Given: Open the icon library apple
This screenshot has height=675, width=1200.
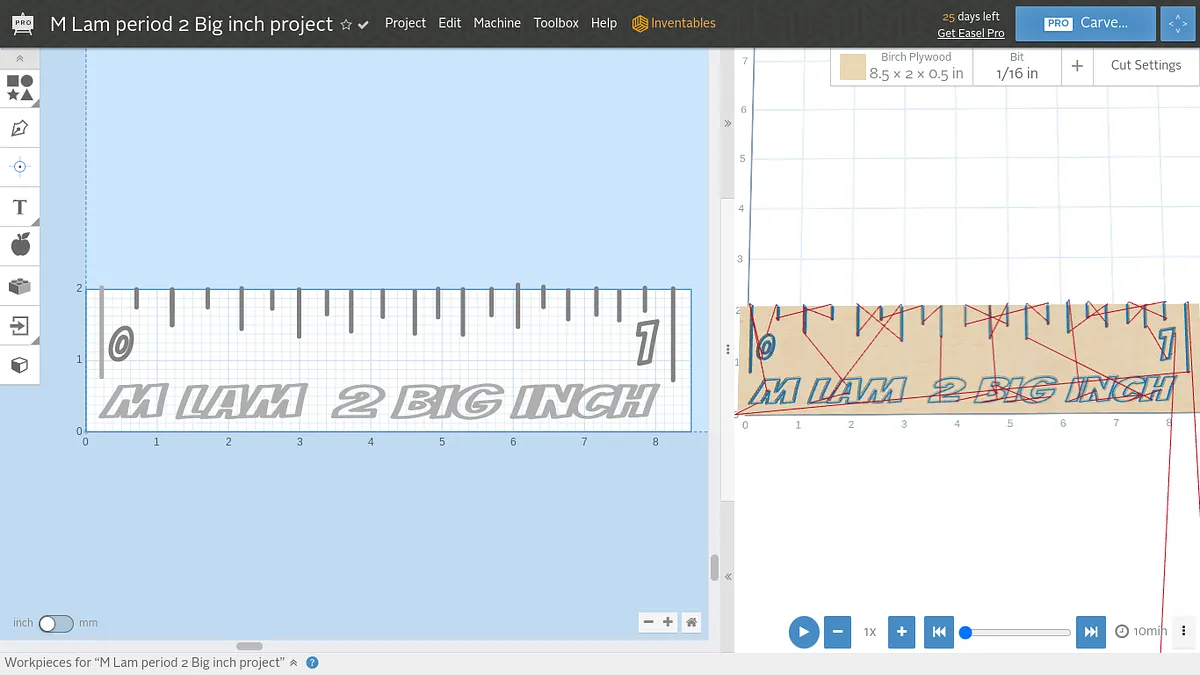Looking at the screenshot, I should [x=20, y=245].
